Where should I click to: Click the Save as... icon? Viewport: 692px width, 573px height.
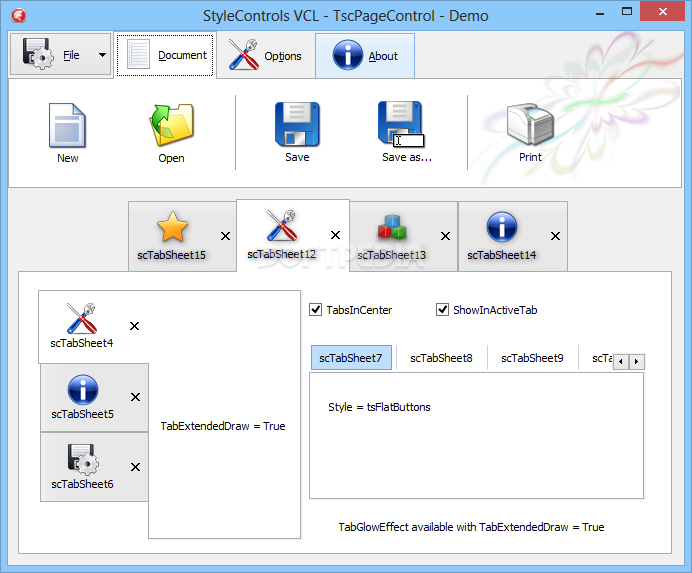click(x=401, y=124)
